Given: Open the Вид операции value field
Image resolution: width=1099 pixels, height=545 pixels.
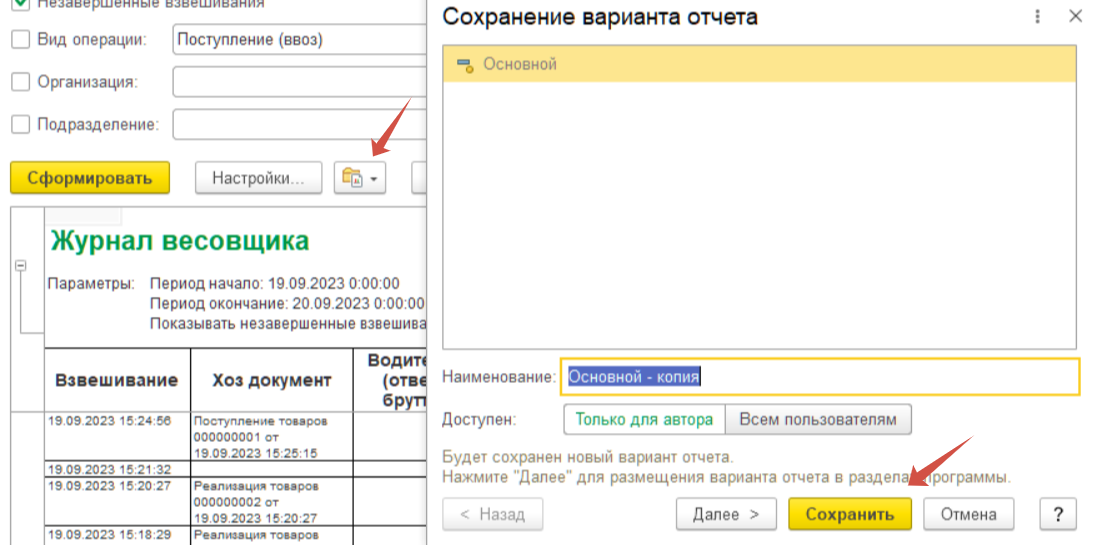Looking at the screenshot, I should click(x=298, y=40).
